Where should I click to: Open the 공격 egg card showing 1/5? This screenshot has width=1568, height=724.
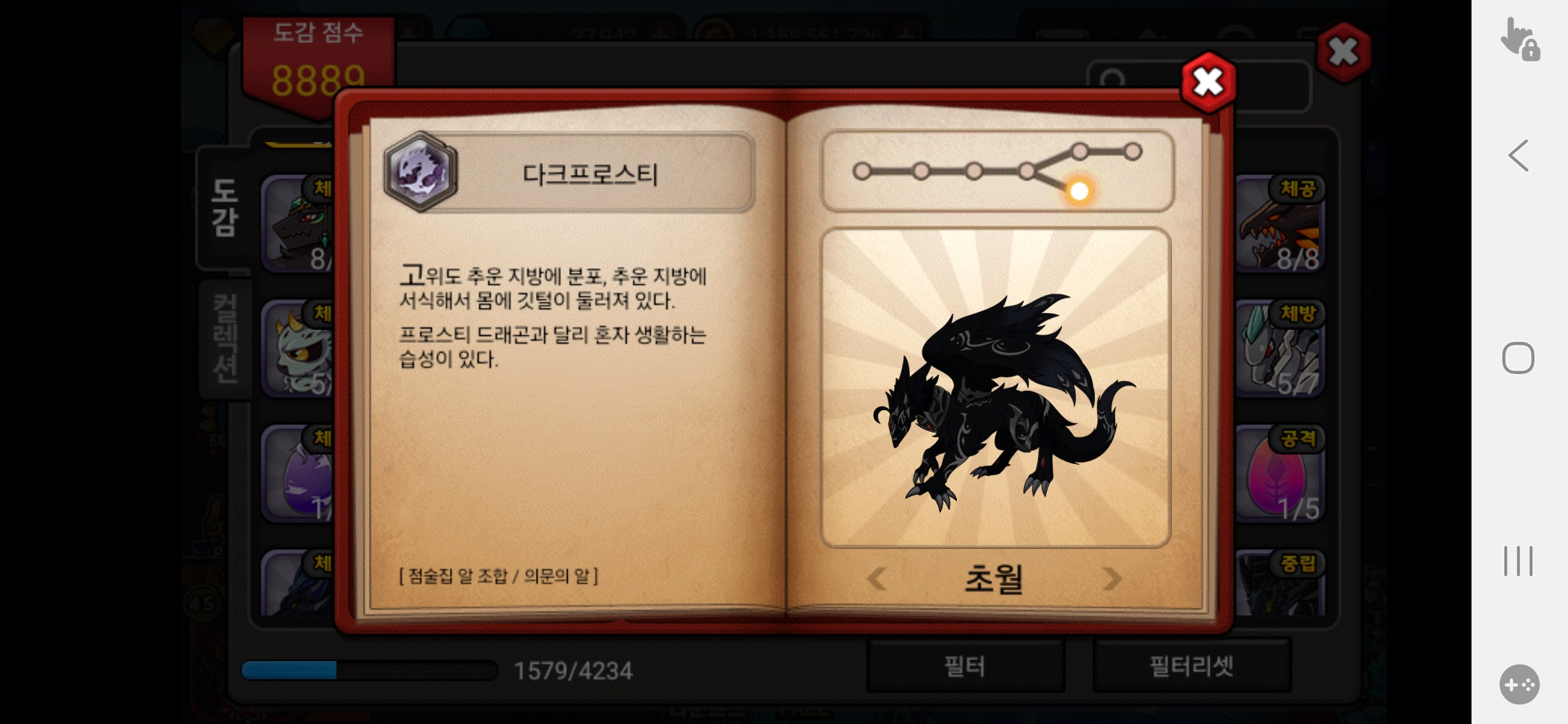tap(1279, 474)
